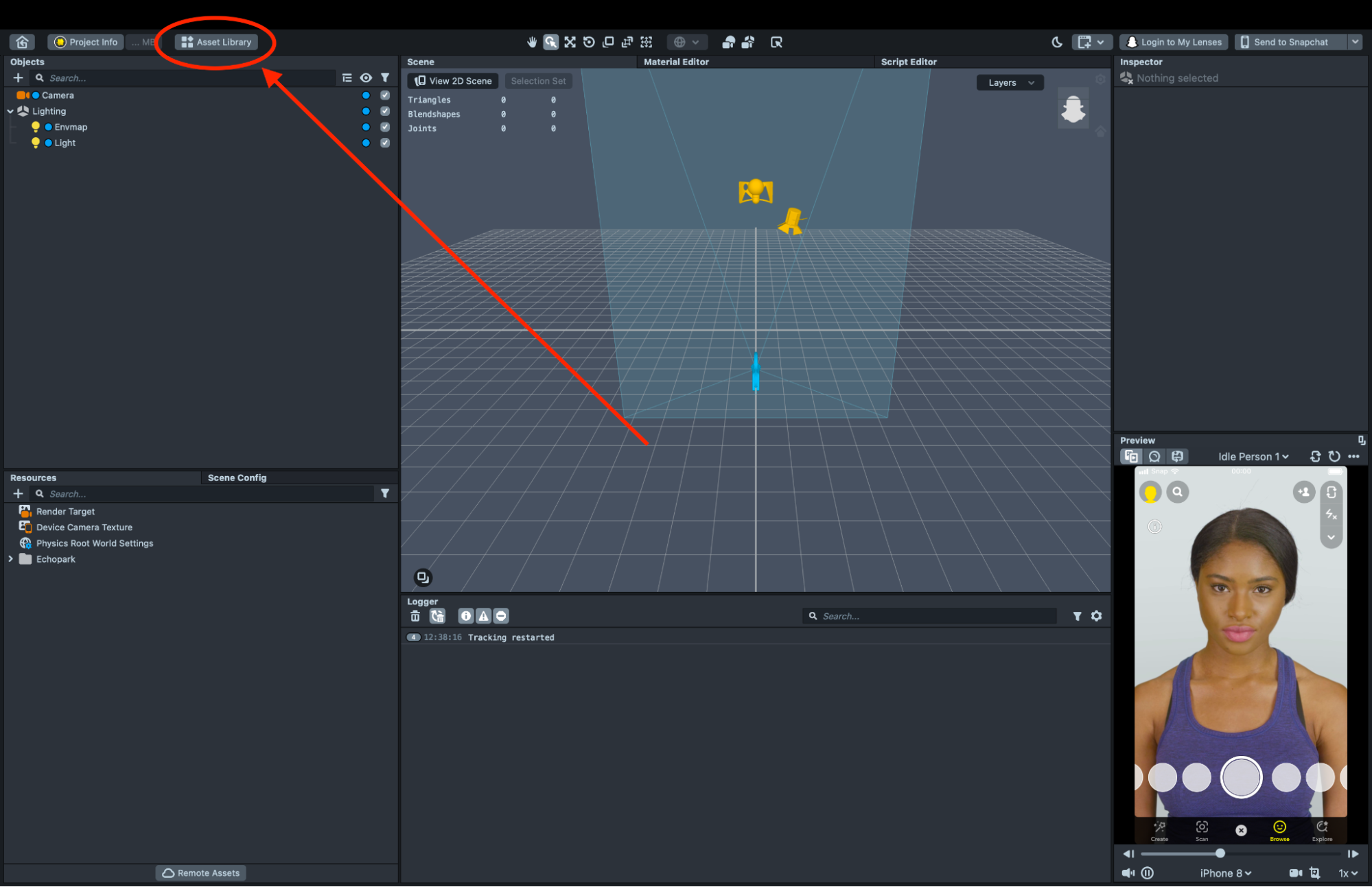This screenshot has height=887, width=1372.
Task: Expand the Echopark folder
Action: 10,559
